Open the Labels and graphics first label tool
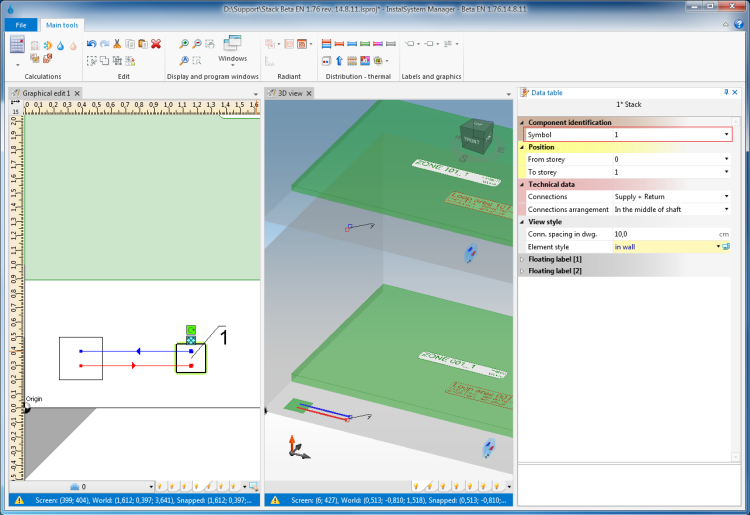The image size is (750, 515). tap(409, 44)
